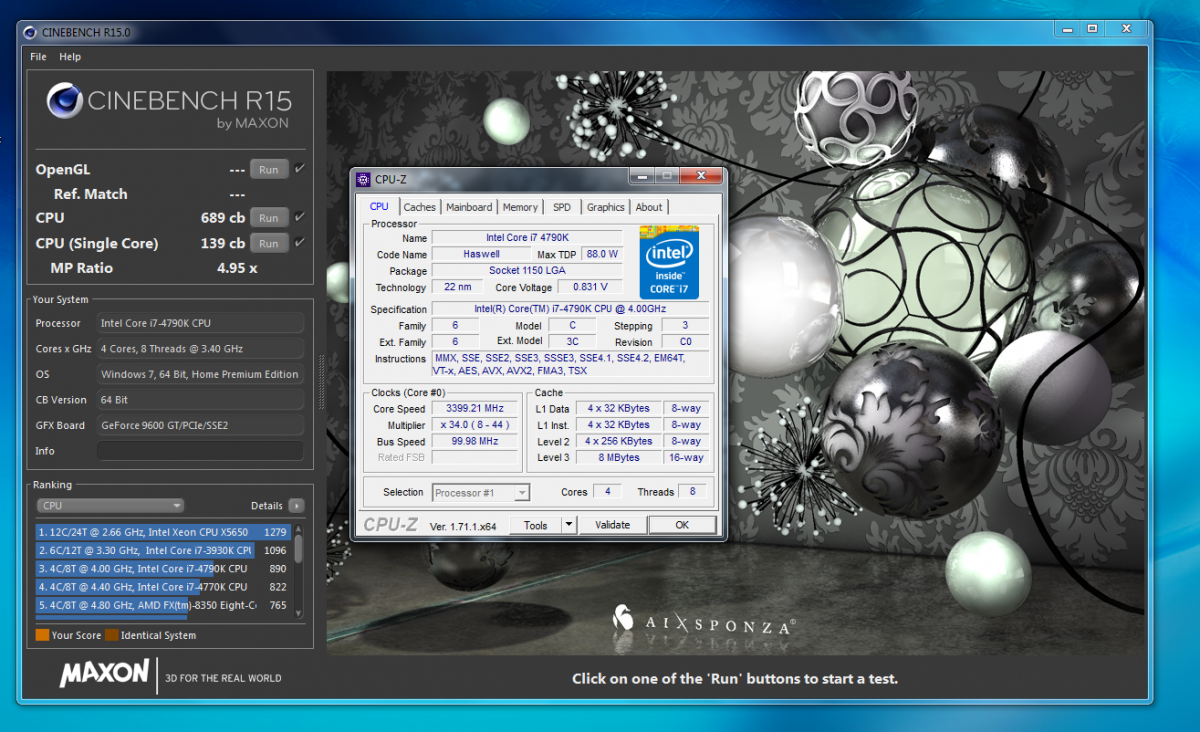Screen dimensions: 1200x732
Task: Click the Cinebench R15 logo icon
Action: point(65,100)
